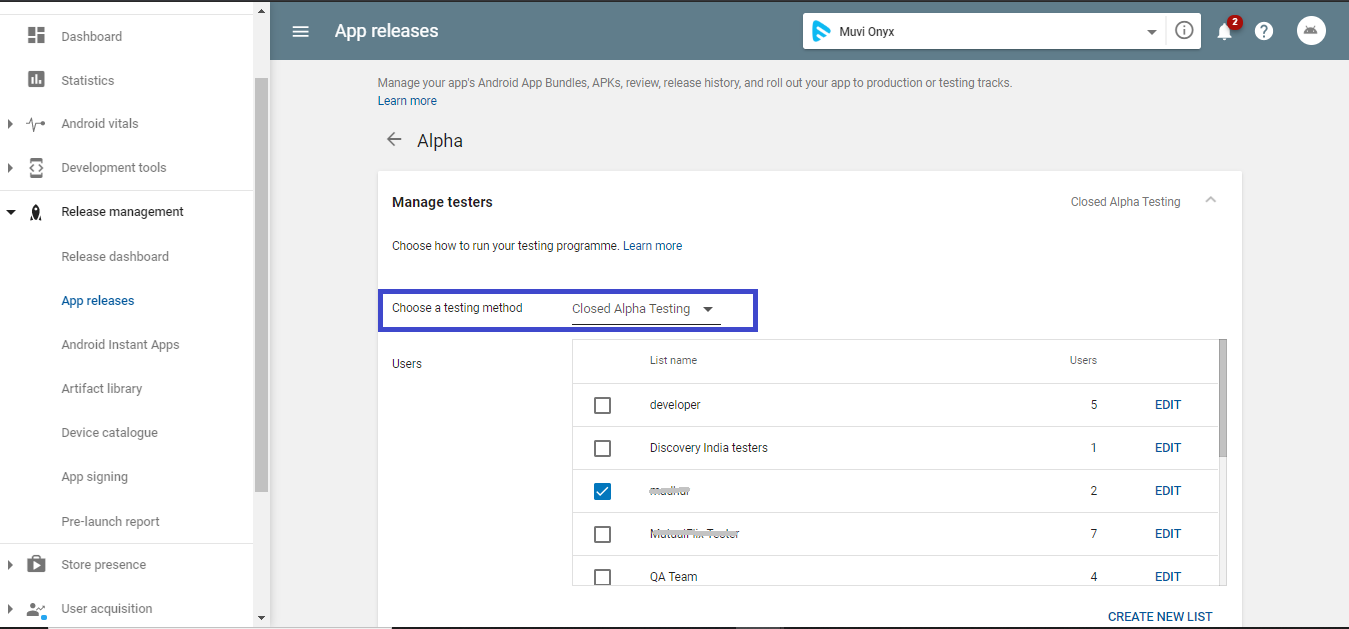The image size is (1349, 629).
Task: Collapse the Release management tree arrow
Action: [10, 212]
